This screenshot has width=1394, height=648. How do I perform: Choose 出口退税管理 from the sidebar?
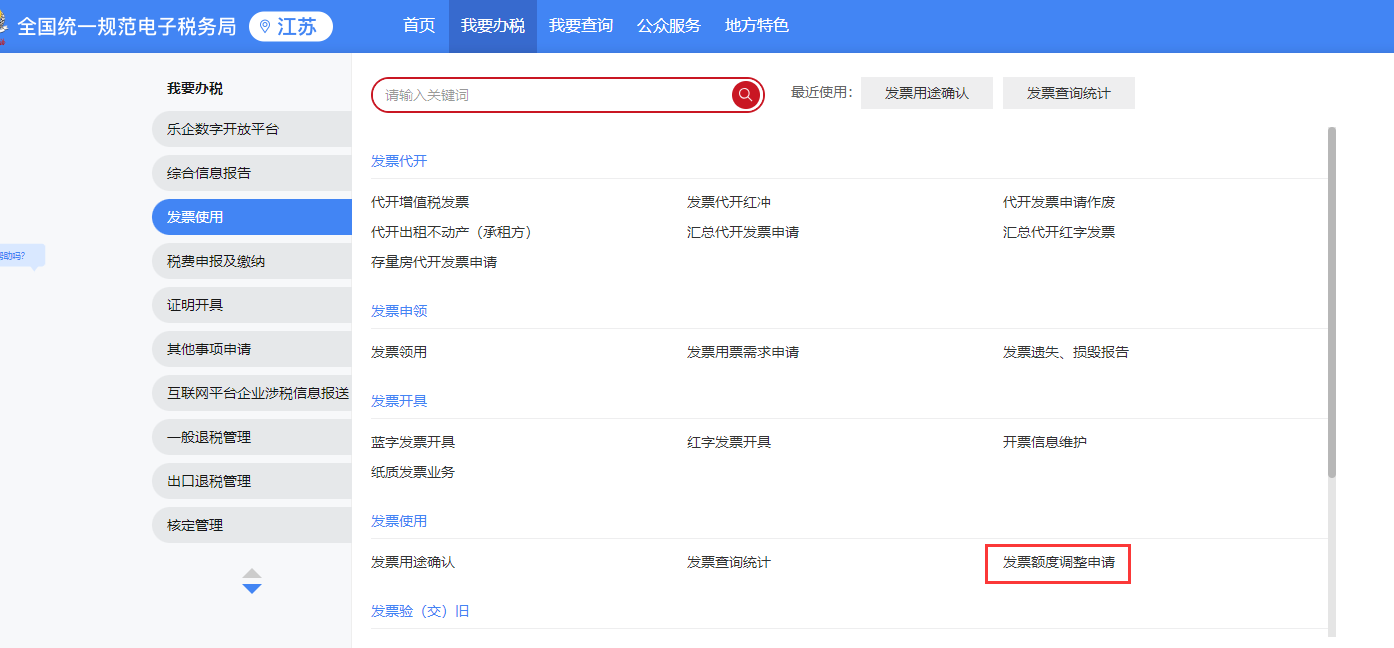click(x=209, y=481)
